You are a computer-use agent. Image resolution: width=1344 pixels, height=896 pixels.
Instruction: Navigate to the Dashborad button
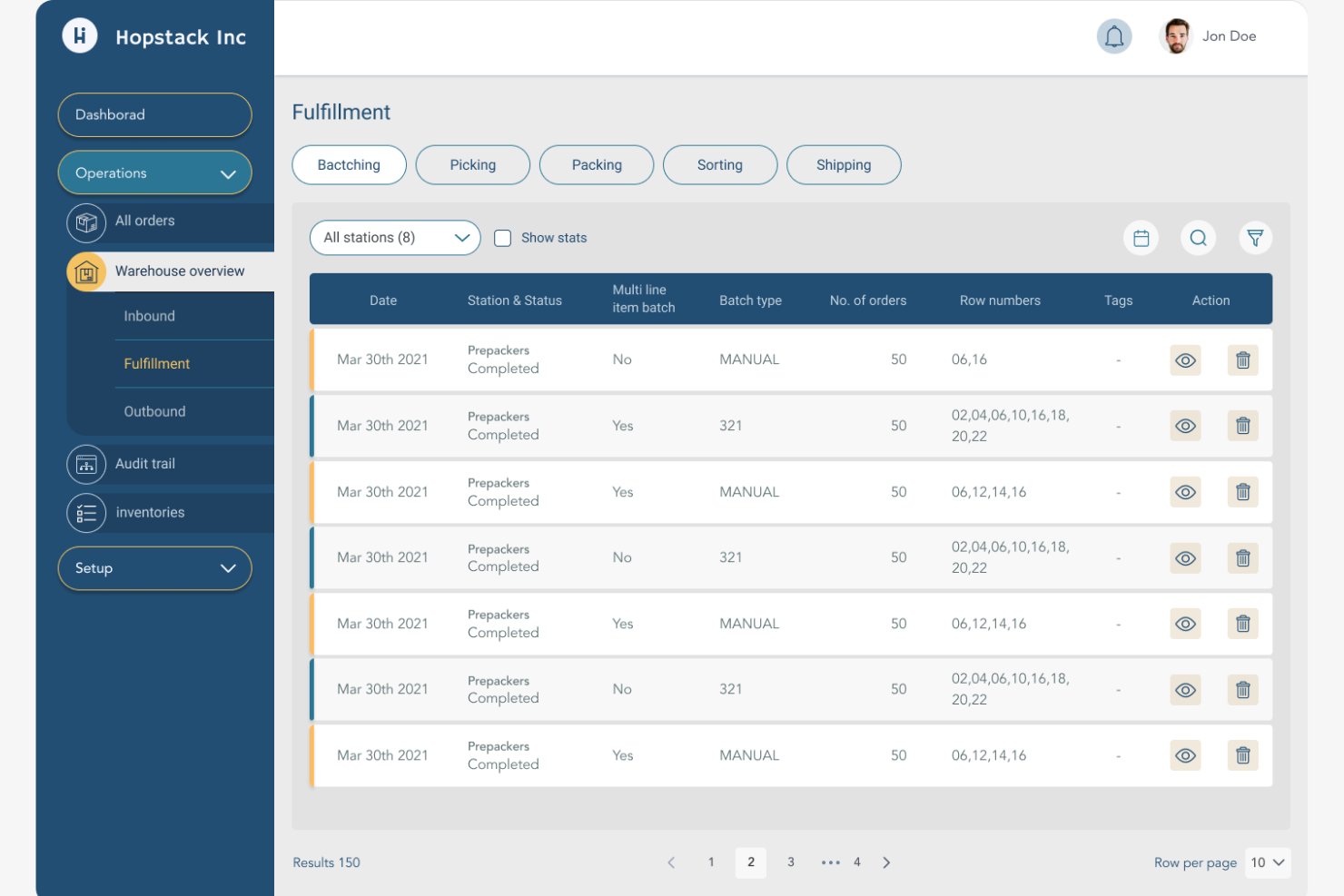(154, 114)
